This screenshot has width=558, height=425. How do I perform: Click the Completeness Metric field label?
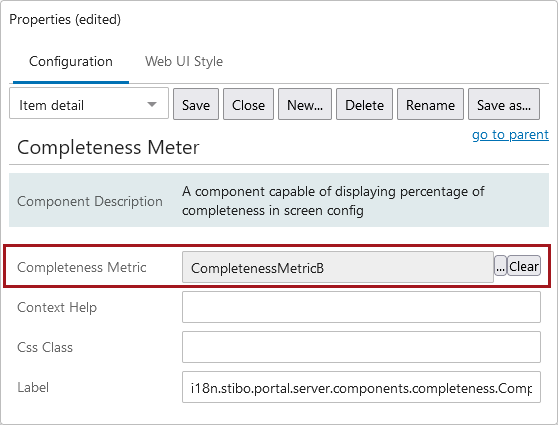pyautogui.click(x=81, y=267)
